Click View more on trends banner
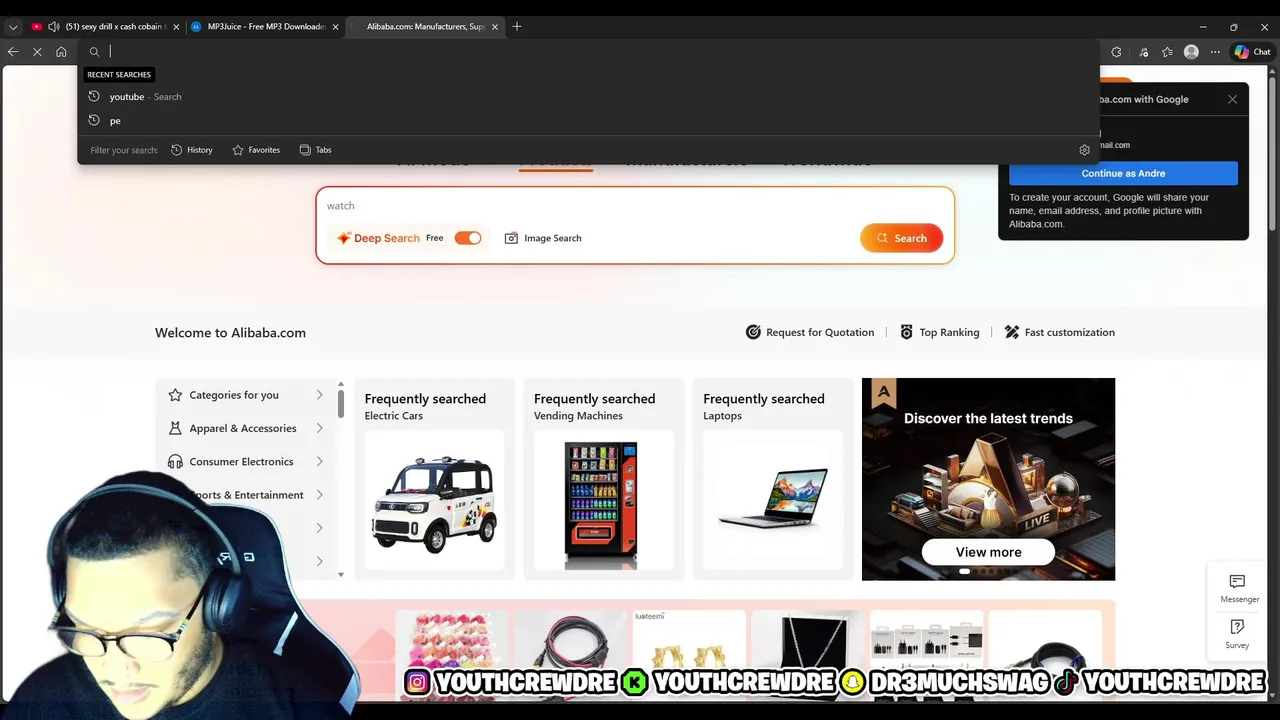 point(988,552)
